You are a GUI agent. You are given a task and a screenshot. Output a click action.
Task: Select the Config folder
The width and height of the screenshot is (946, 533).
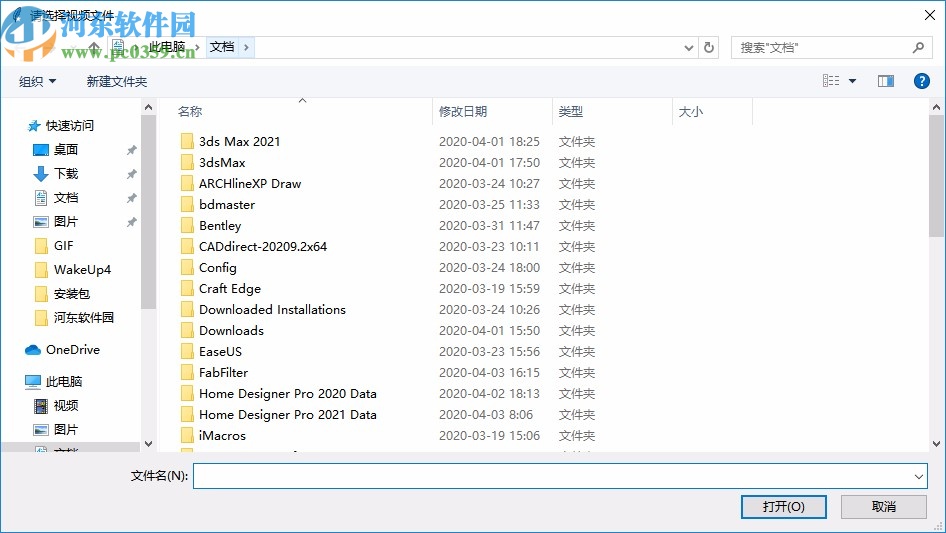pyautogui.click(x=218, y=267)
